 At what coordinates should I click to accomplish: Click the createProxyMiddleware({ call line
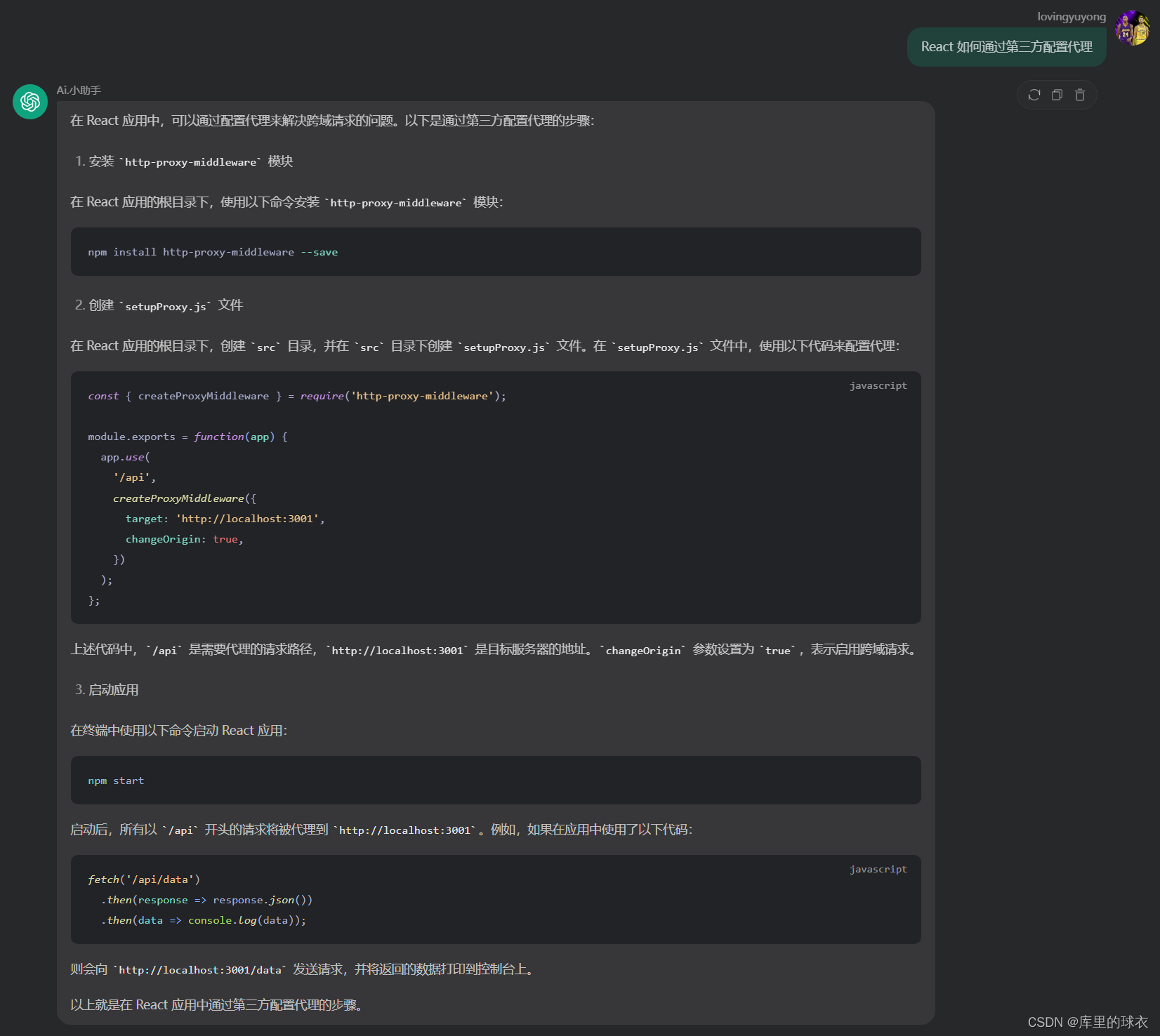point(185,498)
